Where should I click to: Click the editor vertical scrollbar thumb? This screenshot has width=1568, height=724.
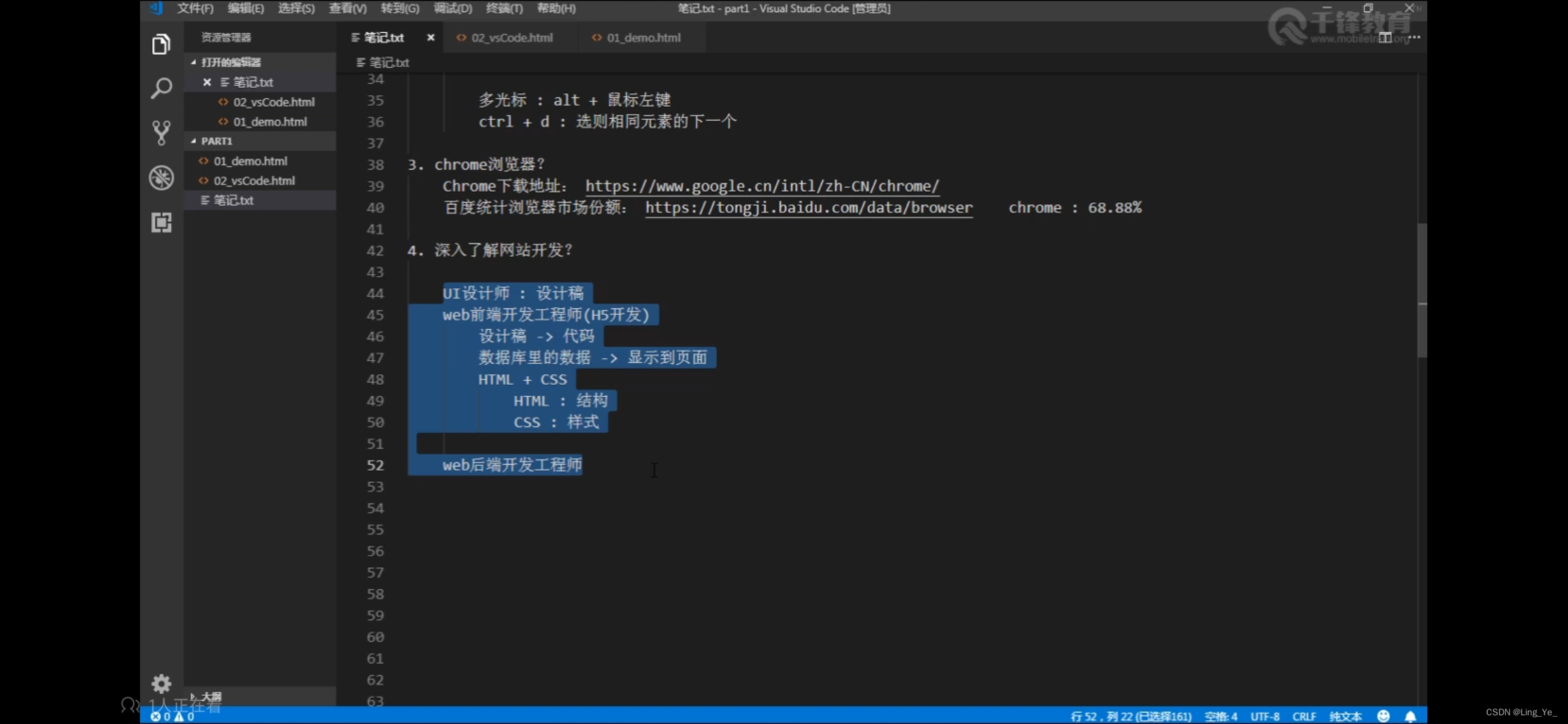click(1422, 290)
